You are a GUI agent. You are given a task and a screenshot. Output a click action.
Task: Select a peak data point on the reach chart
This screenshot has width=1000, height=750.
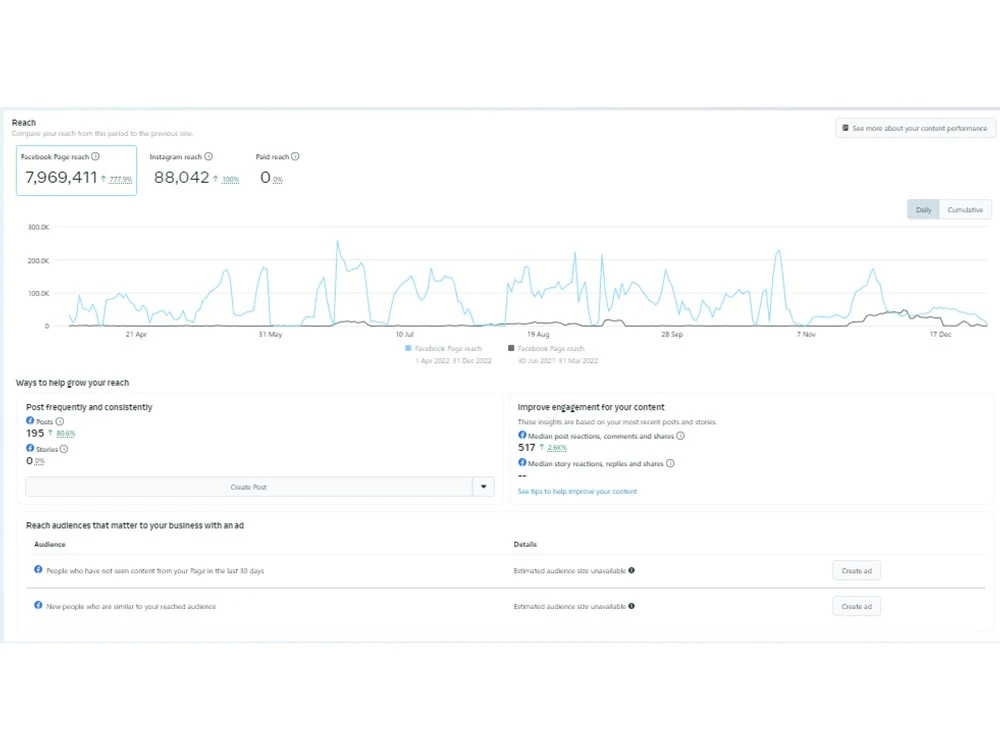(x=338, y=240)
